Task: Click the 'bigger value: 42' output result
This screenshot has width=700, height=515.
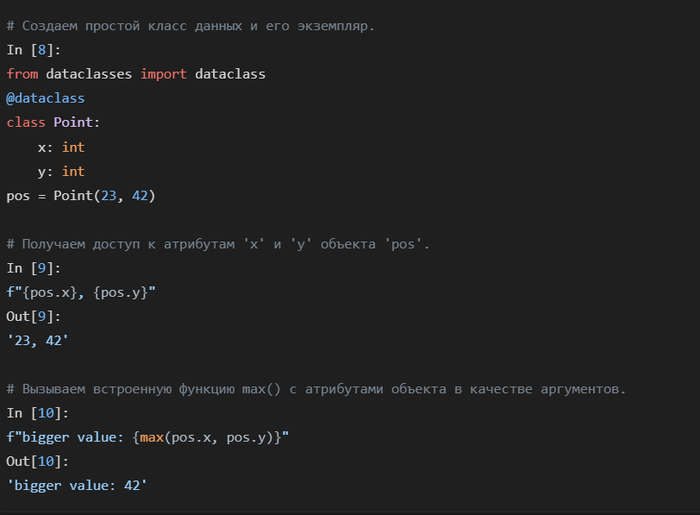Action: point(80,485)
